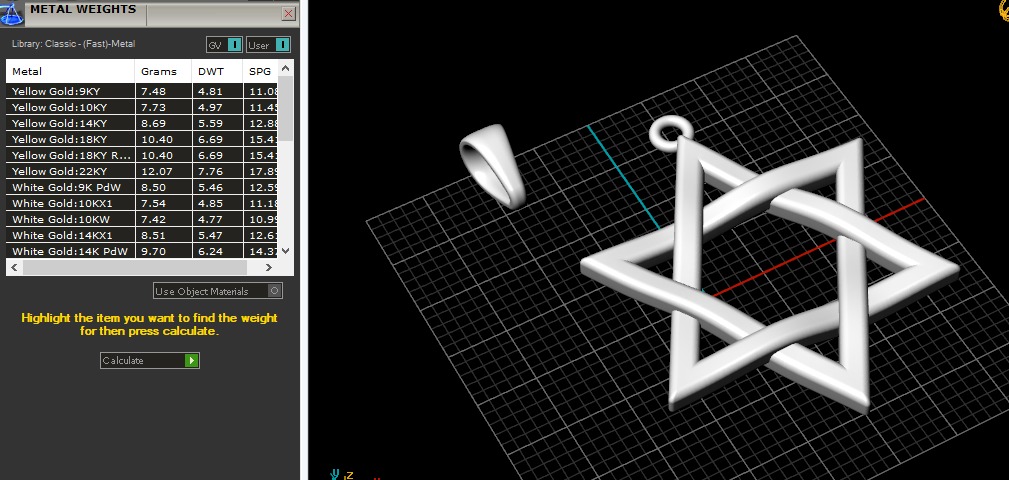Image resolution: width=1009 pixels, height=480 pixels.
Task: Select the Yellow Gold:18KY row
Action: 142,140
